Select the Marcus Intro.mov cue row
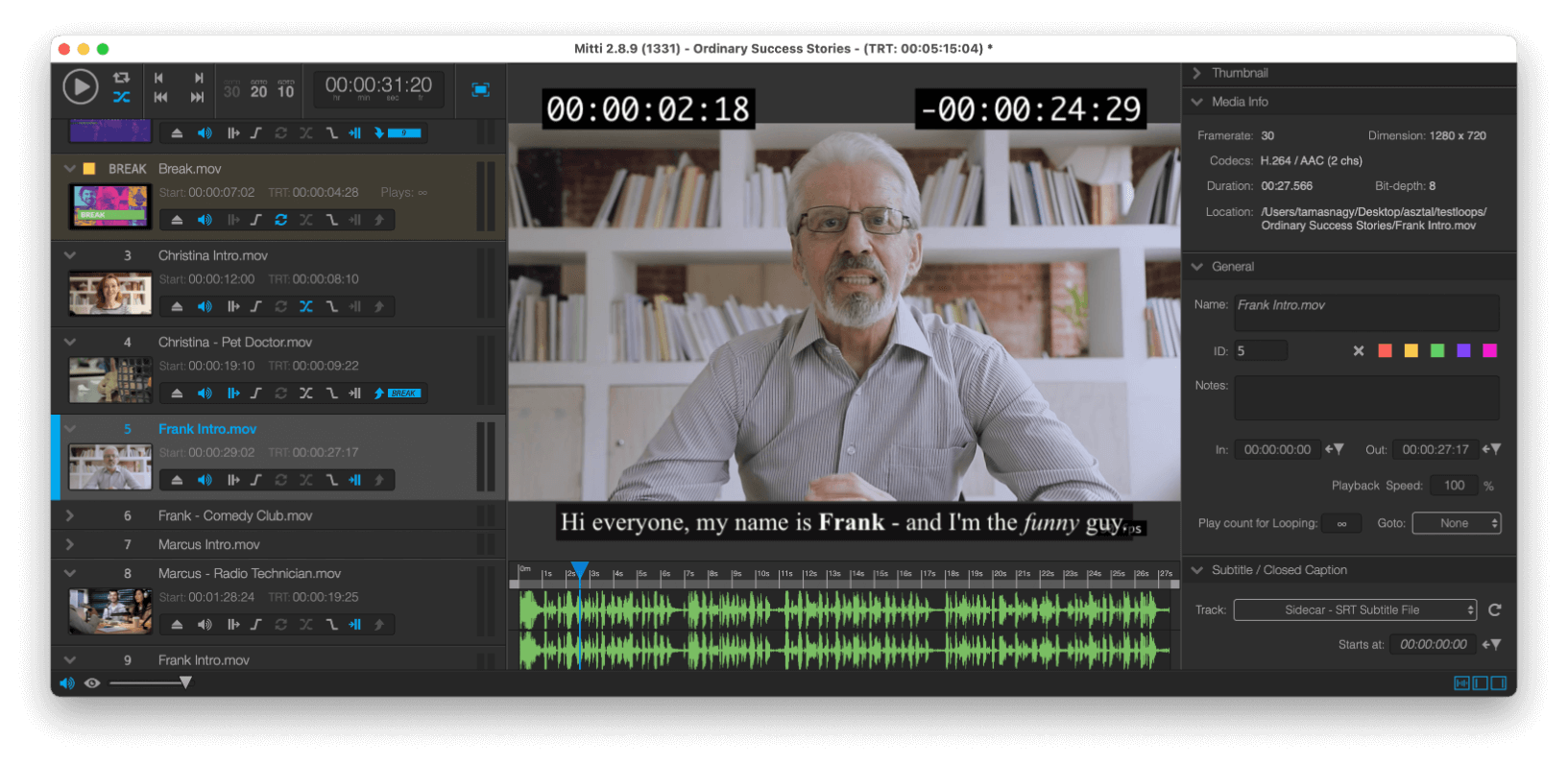The image size is (1568, 764). pyautogui.click(x=278, y=544)
